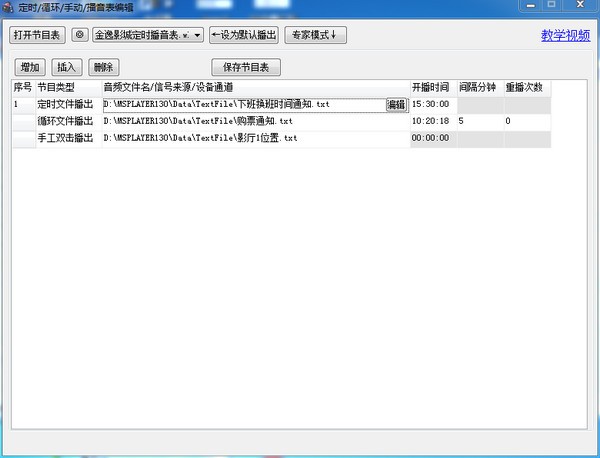Screen dimensions: 600x458
Task: Select repeat count 0 in 循环文件播出 row
Action: (x=528, y=121)
